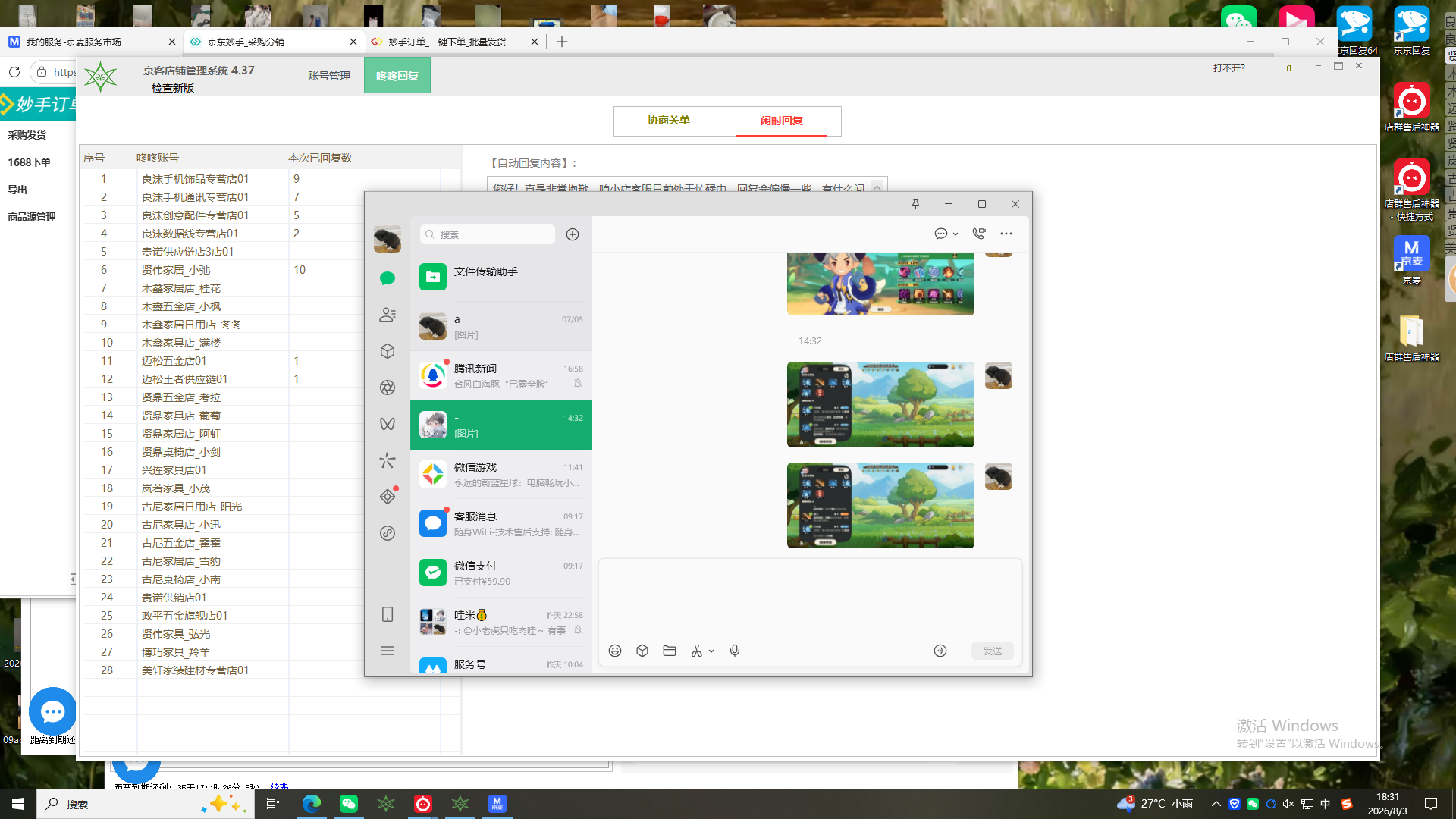The image size is (1456, 819).
Task: Click the WeChat message input area
Action: [x=810, y=599]
